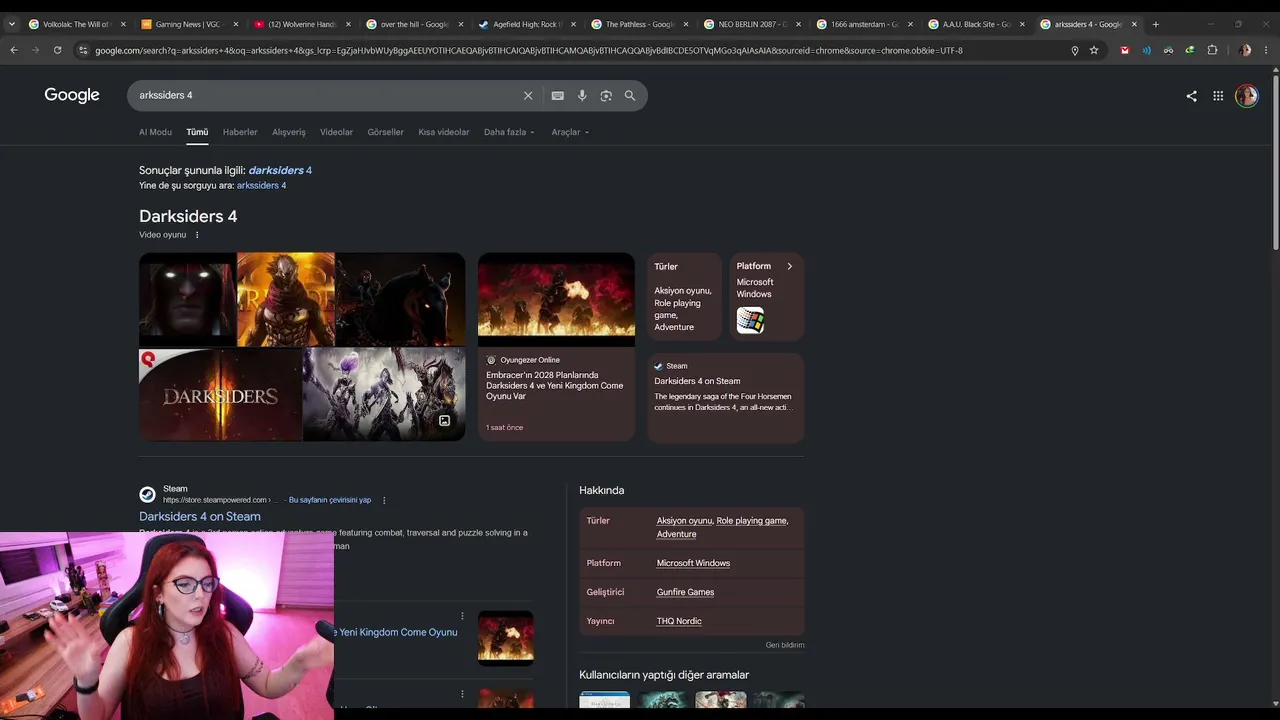Open more options for the Steam result

[384, 500]
